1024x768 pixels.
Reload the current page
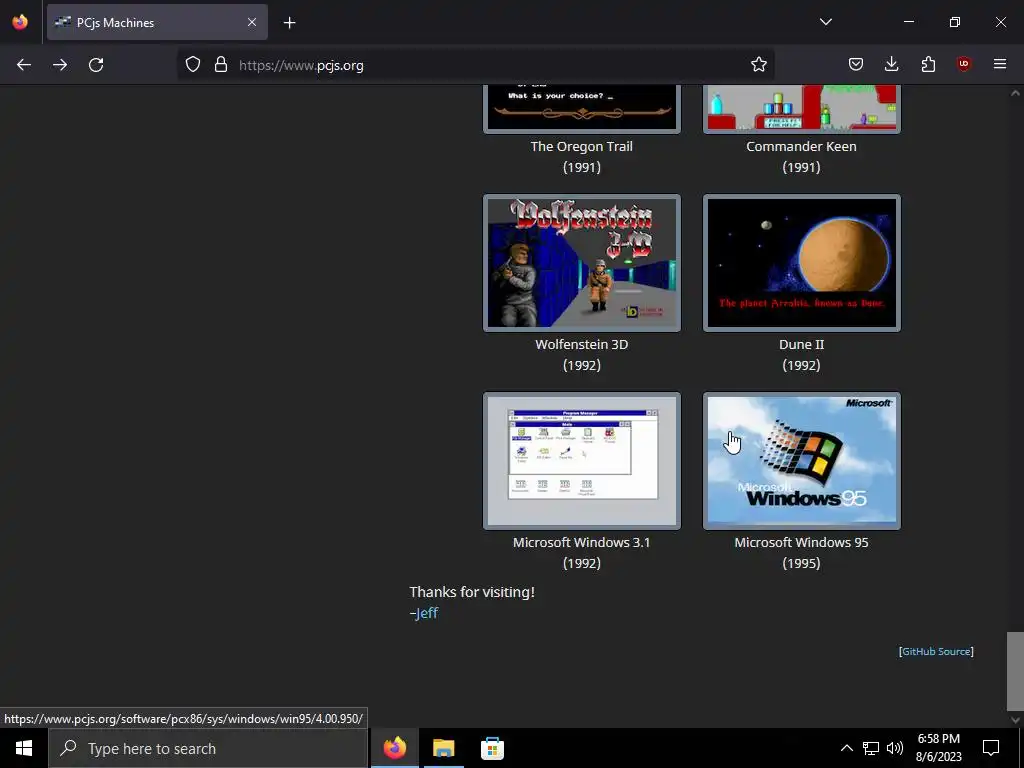pos(96,65)
